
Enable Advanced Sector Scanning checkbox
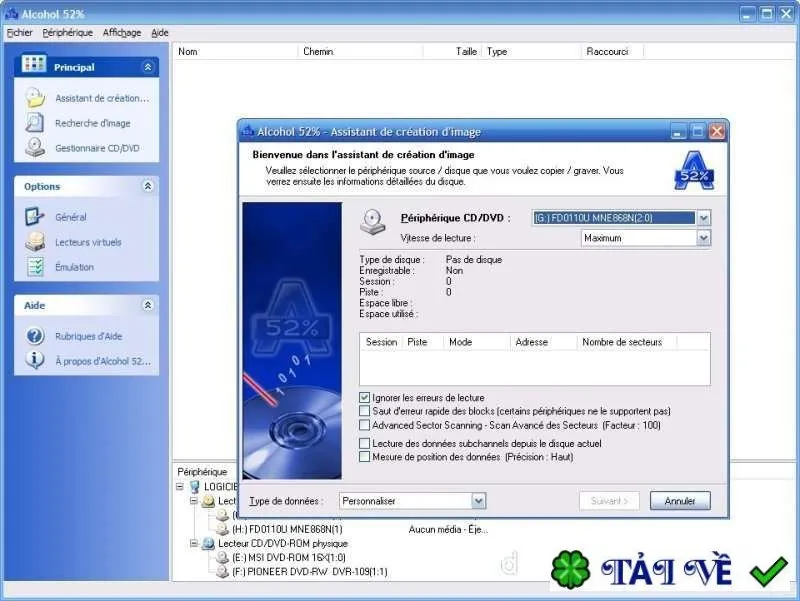pos(364,425)
